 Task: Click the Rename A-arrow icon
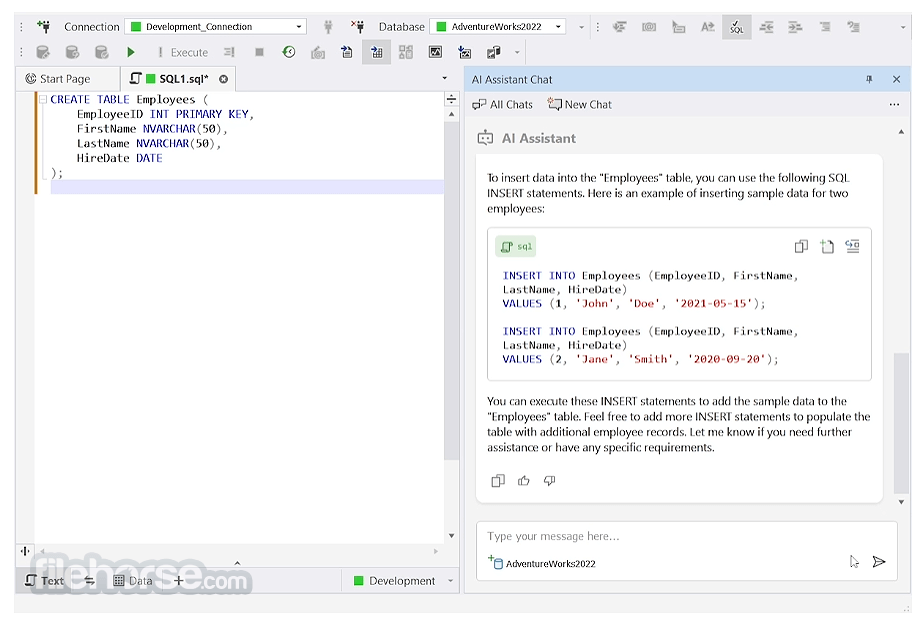707,26
